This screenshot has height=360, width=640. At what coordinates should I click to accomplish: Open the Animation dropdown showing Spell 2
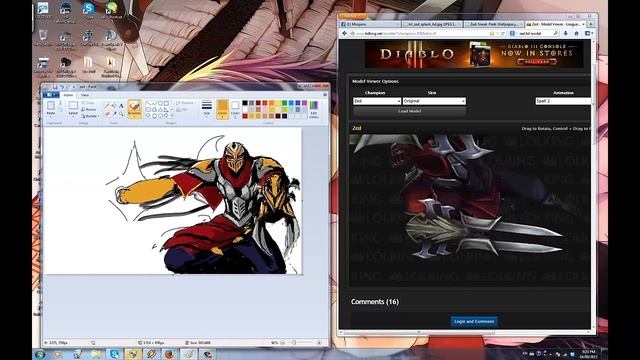pos(562,101)
